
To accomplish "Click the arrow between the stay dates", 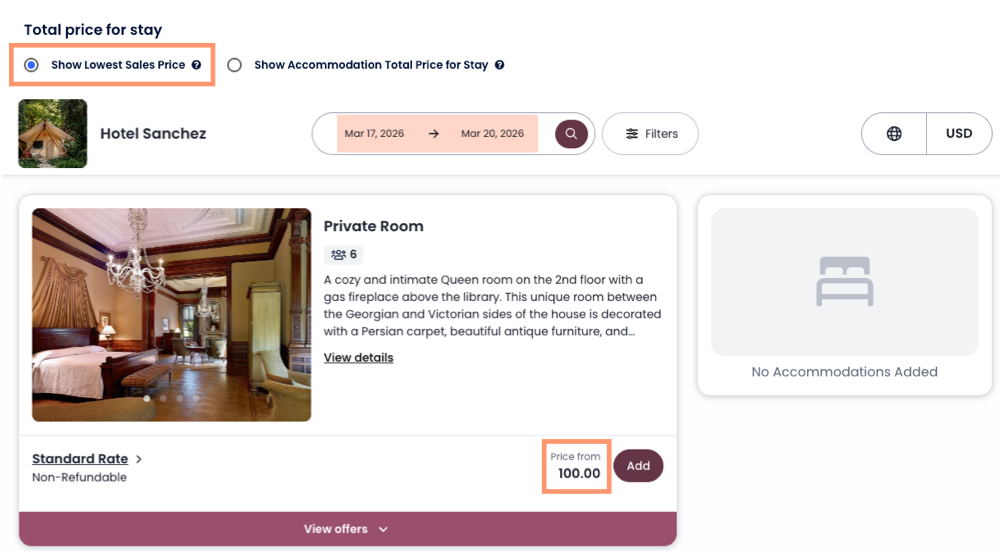I will click(x=433, y=134).
